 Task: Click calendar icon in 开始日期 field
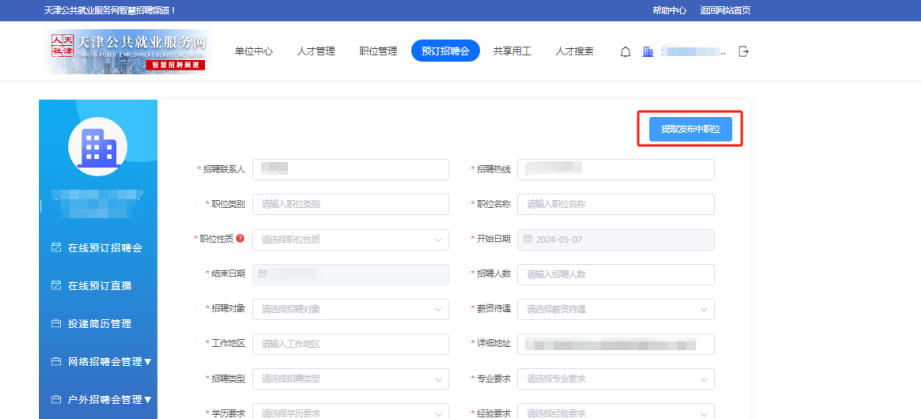[x=527, y=239]
